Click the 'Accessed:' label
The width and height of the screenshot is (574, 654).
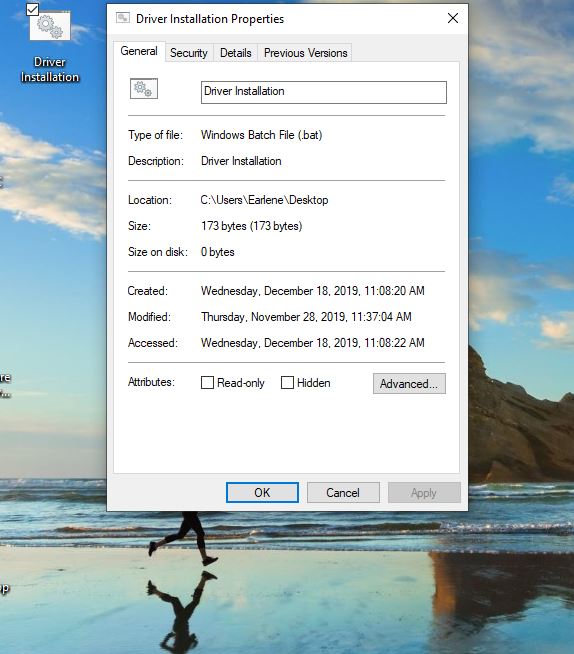click(153, 343)
